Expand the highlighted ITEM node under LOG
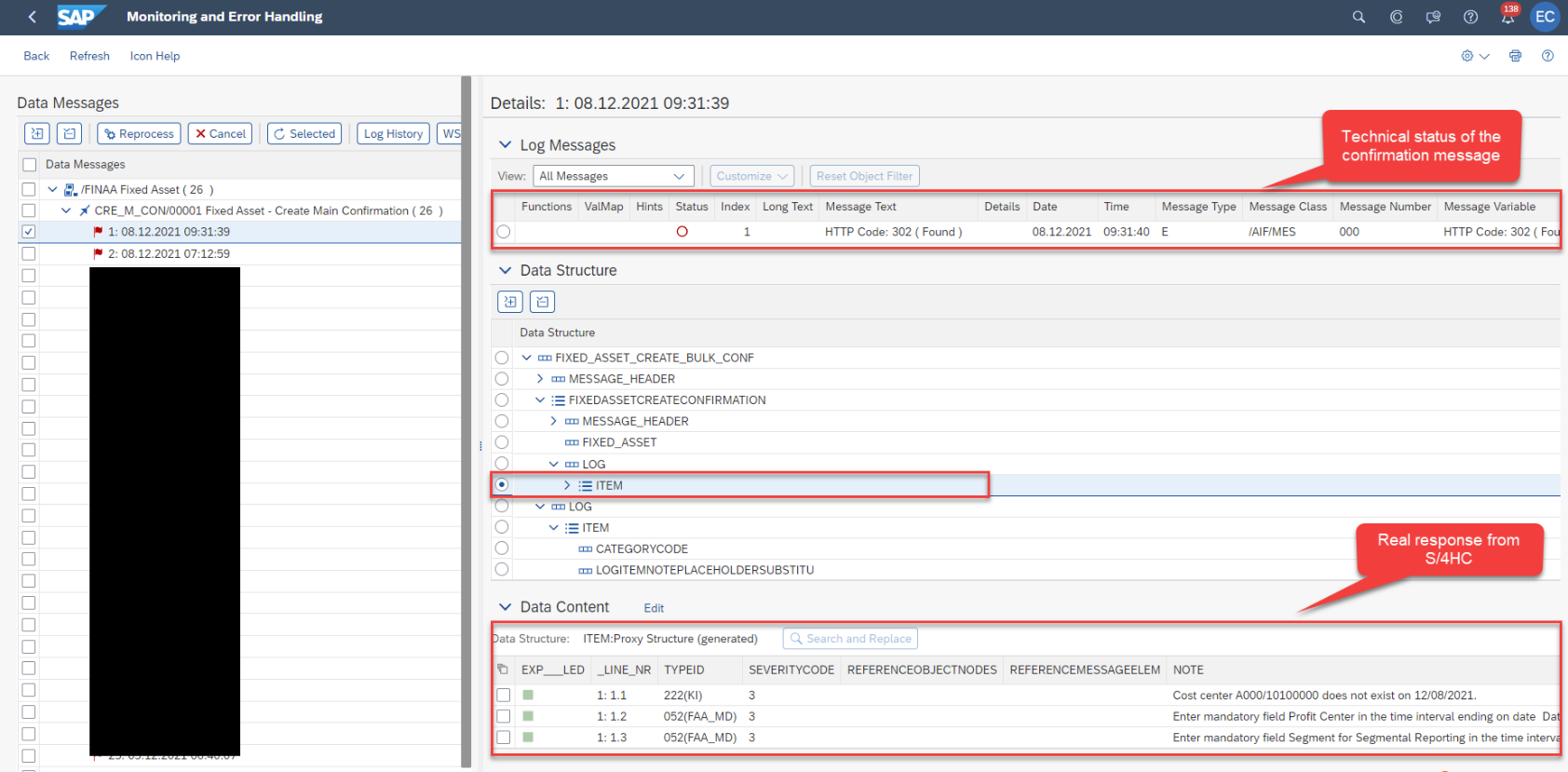This screenshot has width=1568, height=772. (x=567, y=485)
